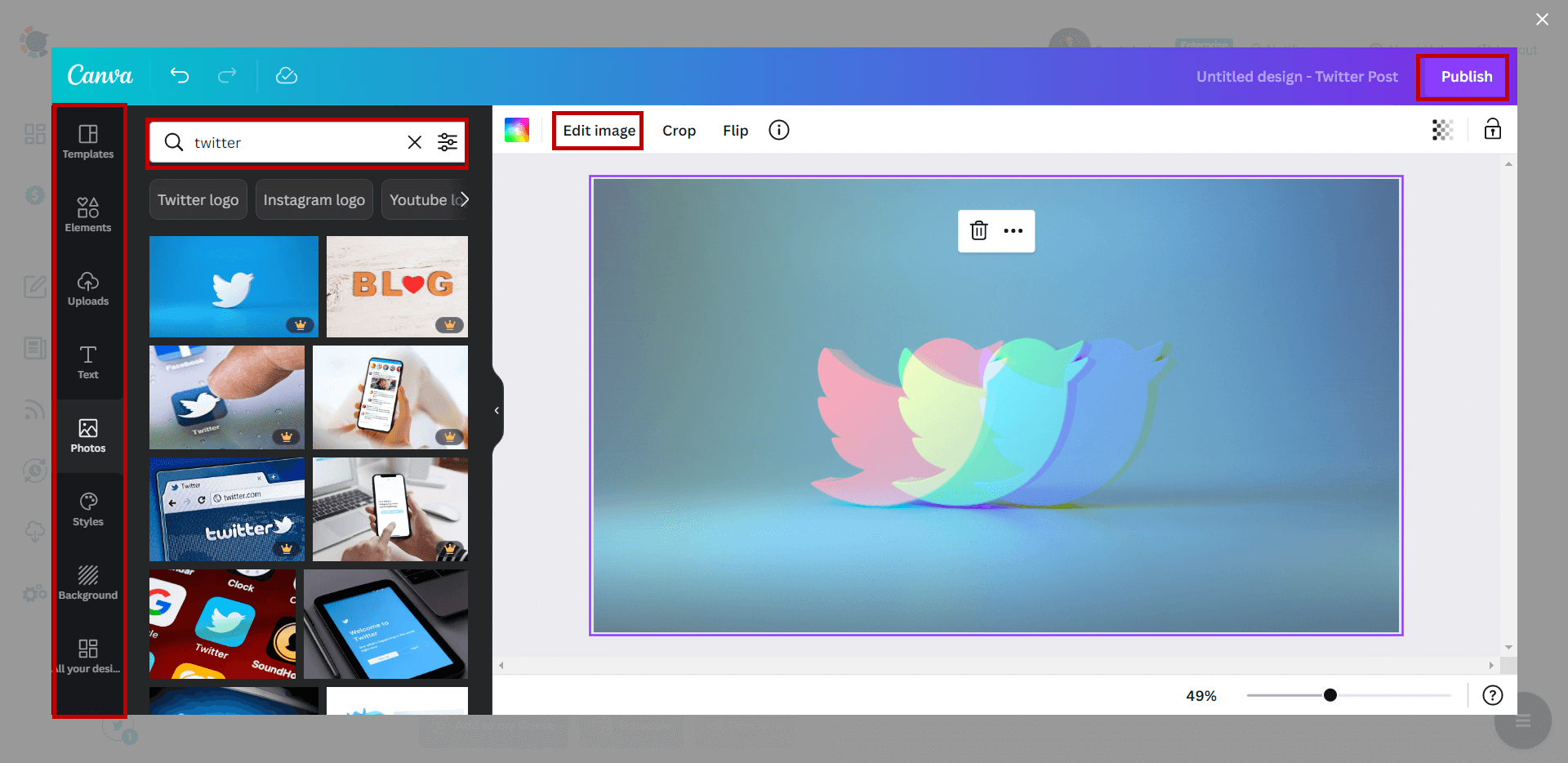Show image info
The width and height of the screenshot is (1568, 763).
click(779, 130)
